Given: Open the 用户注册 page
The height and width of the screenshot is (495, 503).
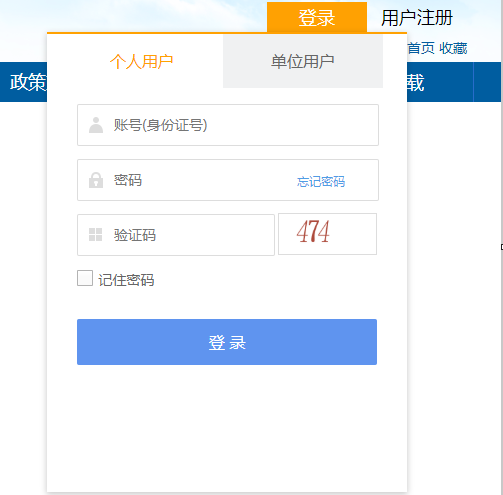Looking at the screenshot, I should coord(417,18).
